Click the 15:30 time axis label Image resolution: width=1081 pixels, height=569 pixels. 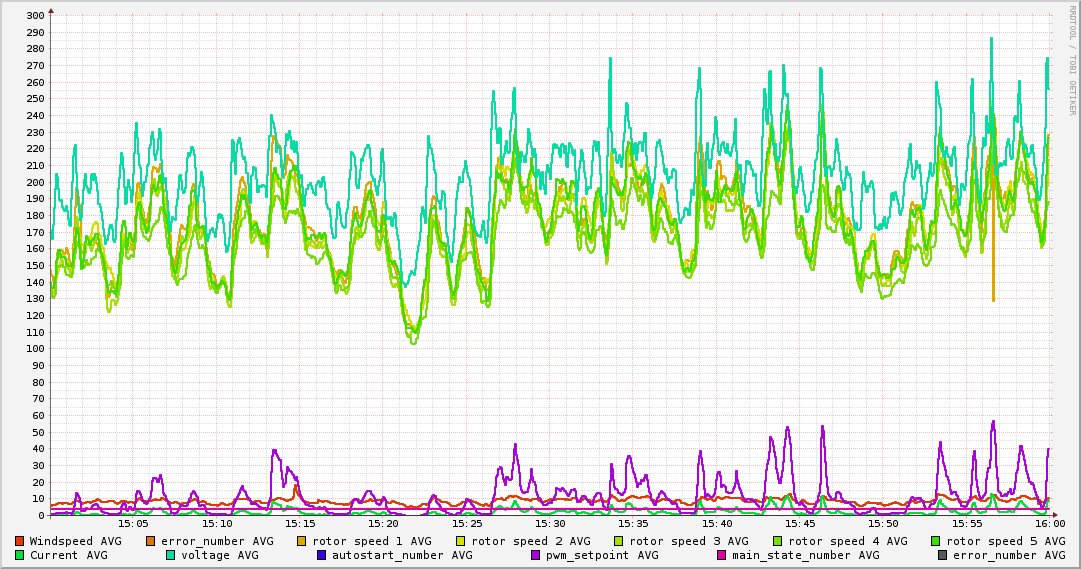coord(550,524)
